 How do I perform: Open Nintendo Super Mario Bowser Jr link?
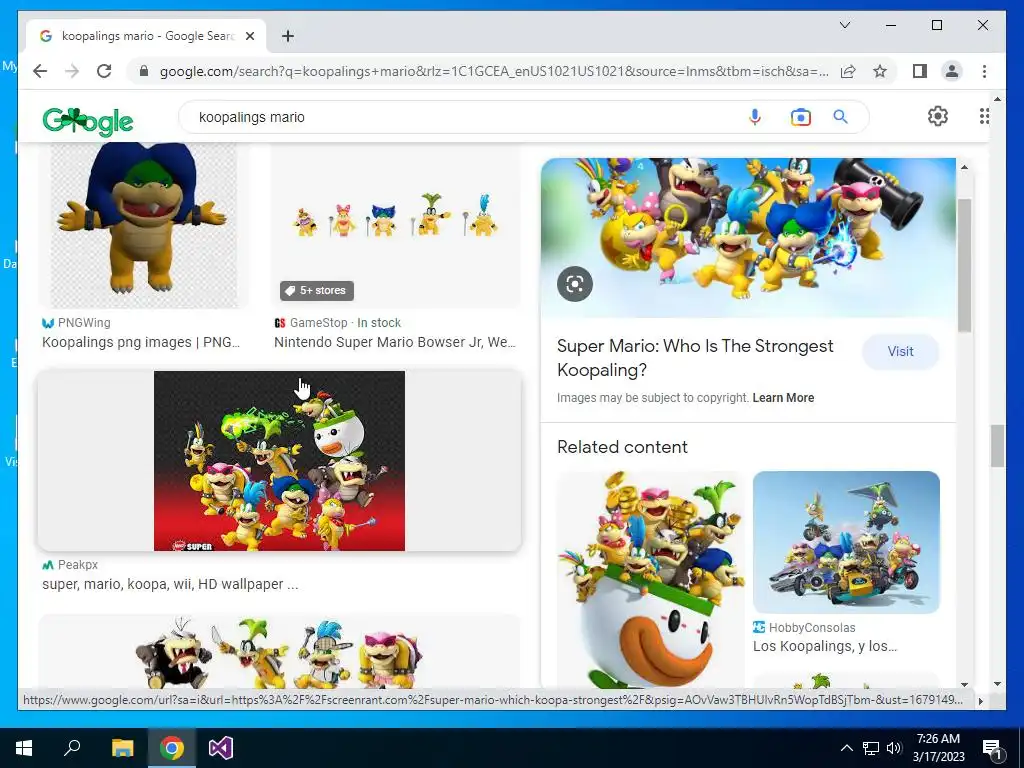pyautogui.click(x=394, y=342)
